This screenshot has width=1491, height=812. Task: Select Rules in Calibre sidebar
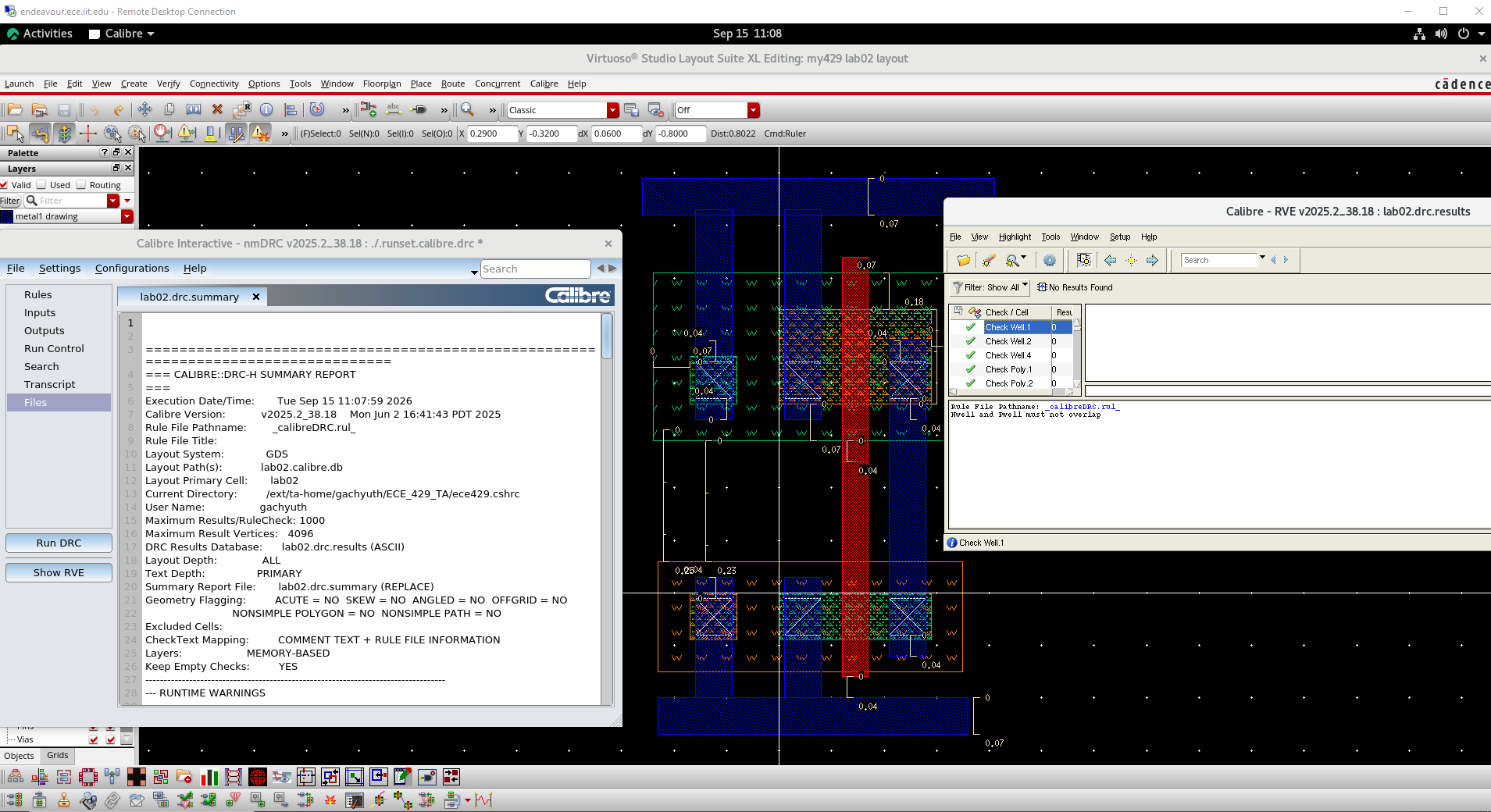pos(38,294)
